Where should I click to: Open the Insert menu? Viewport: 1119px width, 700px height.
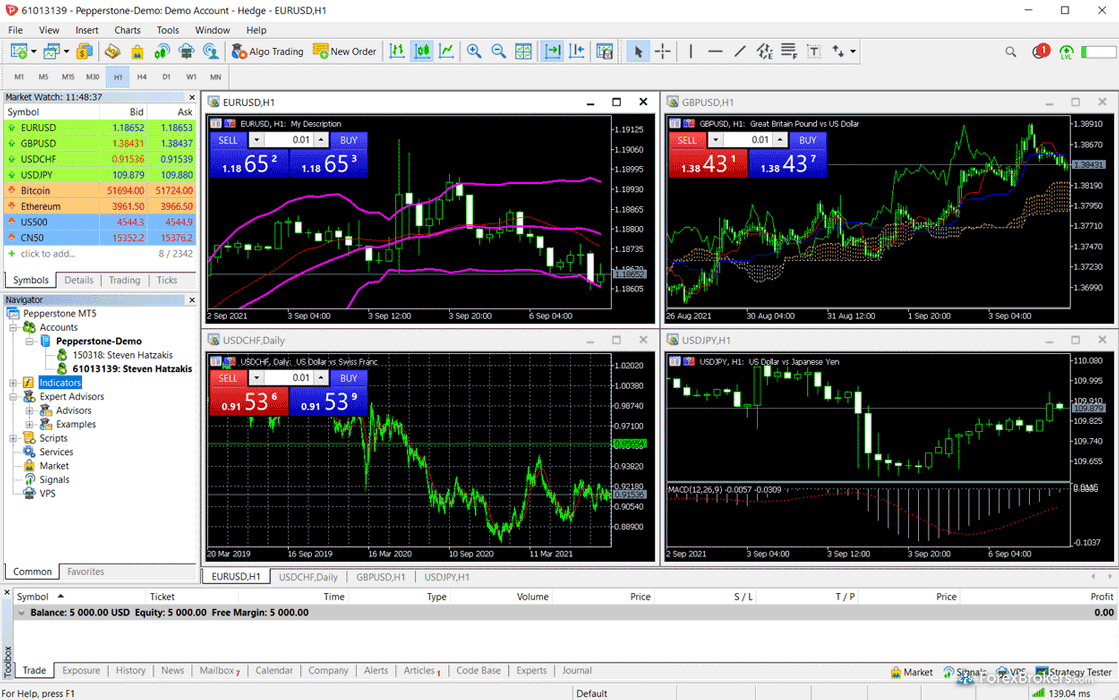87,30
